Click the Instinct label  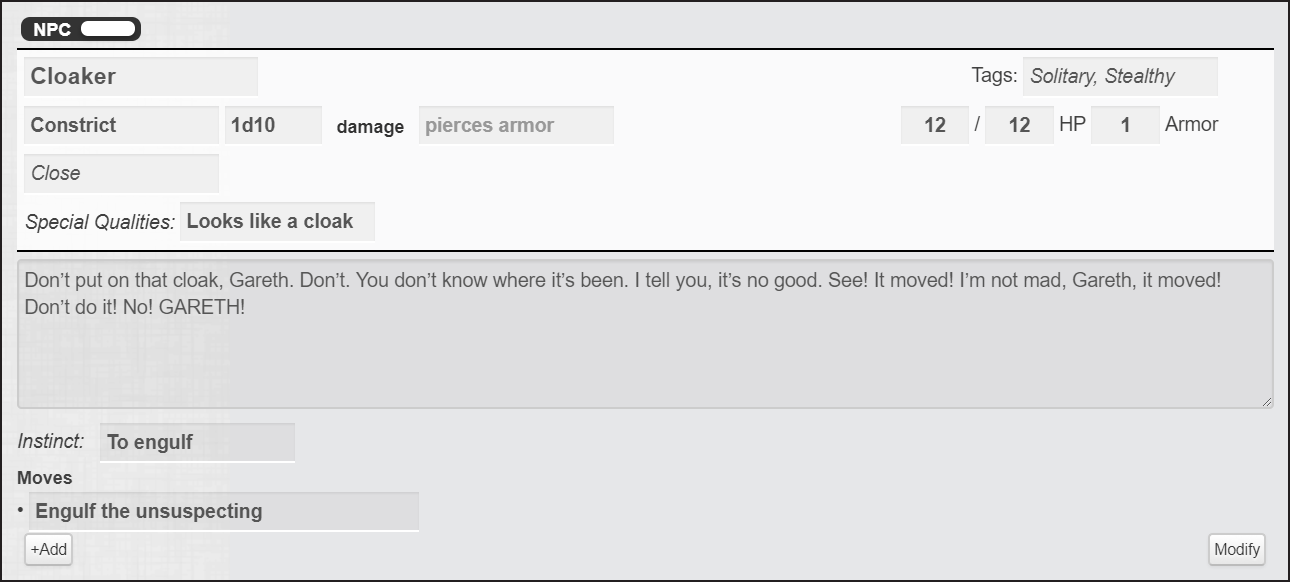51,441
